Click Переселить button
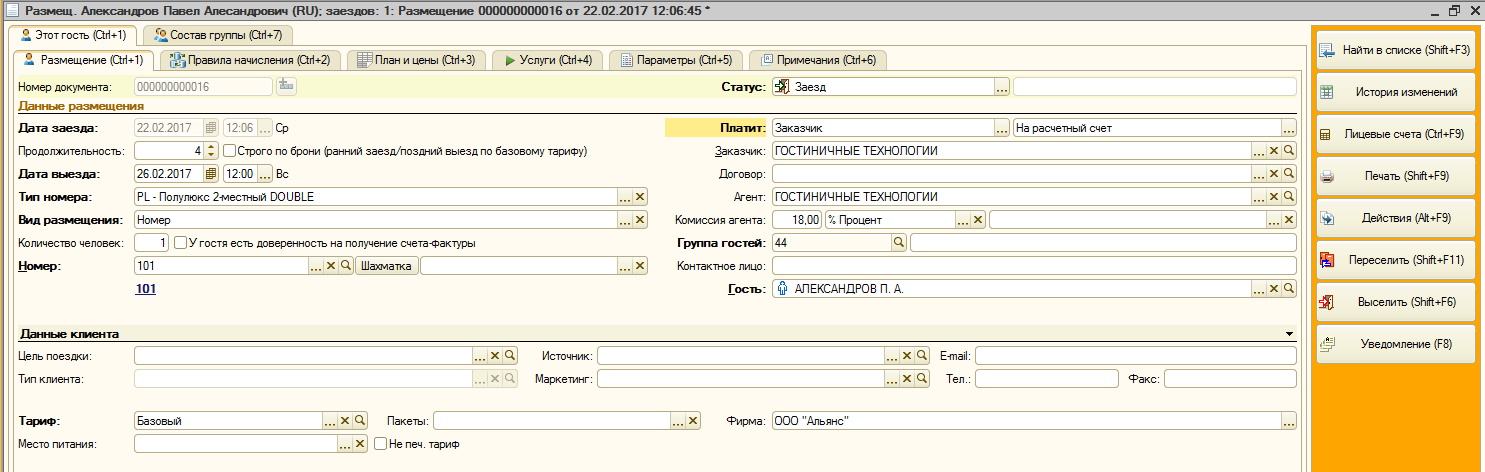The image size is (1485, 472). pos(1396,260)
